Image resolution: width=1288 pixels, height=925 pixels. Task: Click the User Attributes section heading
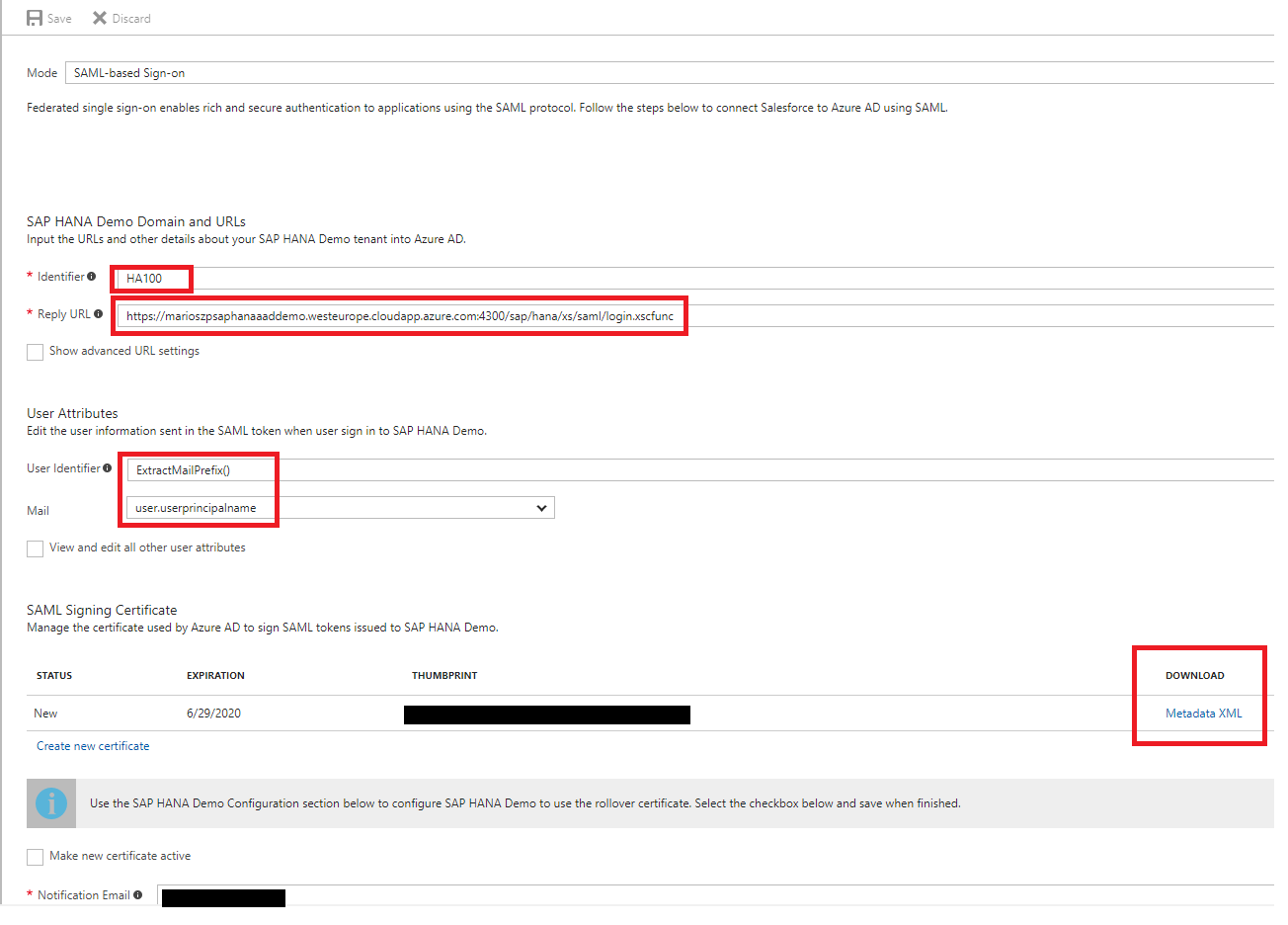click(72, 413)
